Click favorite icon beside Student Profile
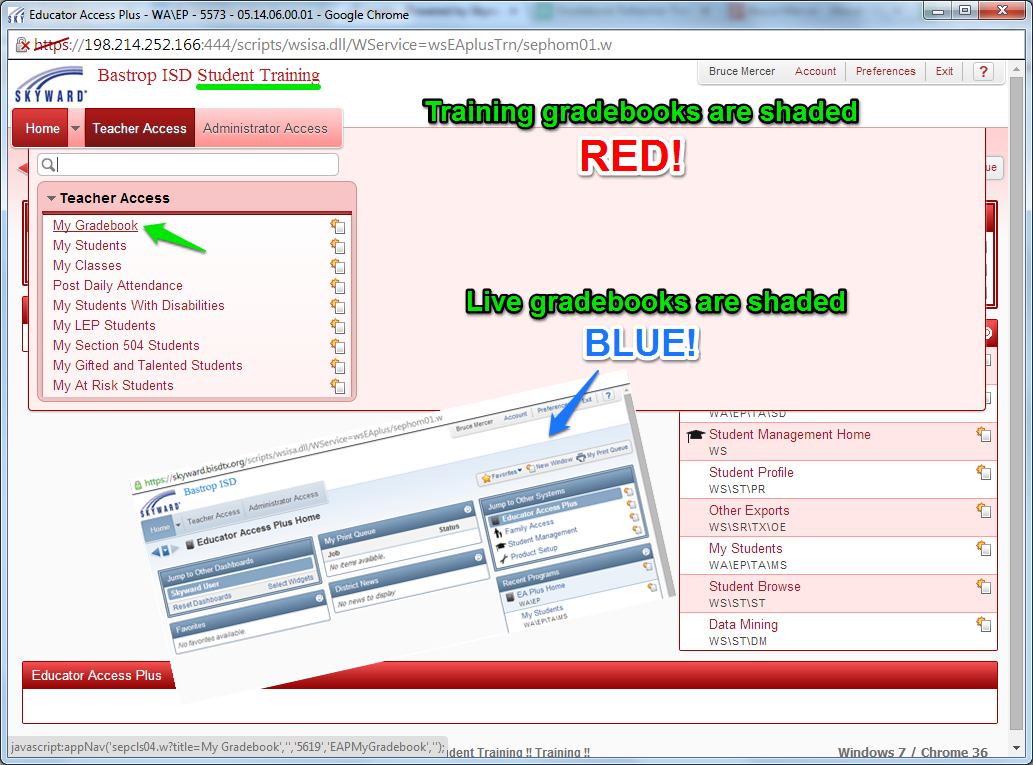Viewport: 1033px width, 765px height. (984, 472)
